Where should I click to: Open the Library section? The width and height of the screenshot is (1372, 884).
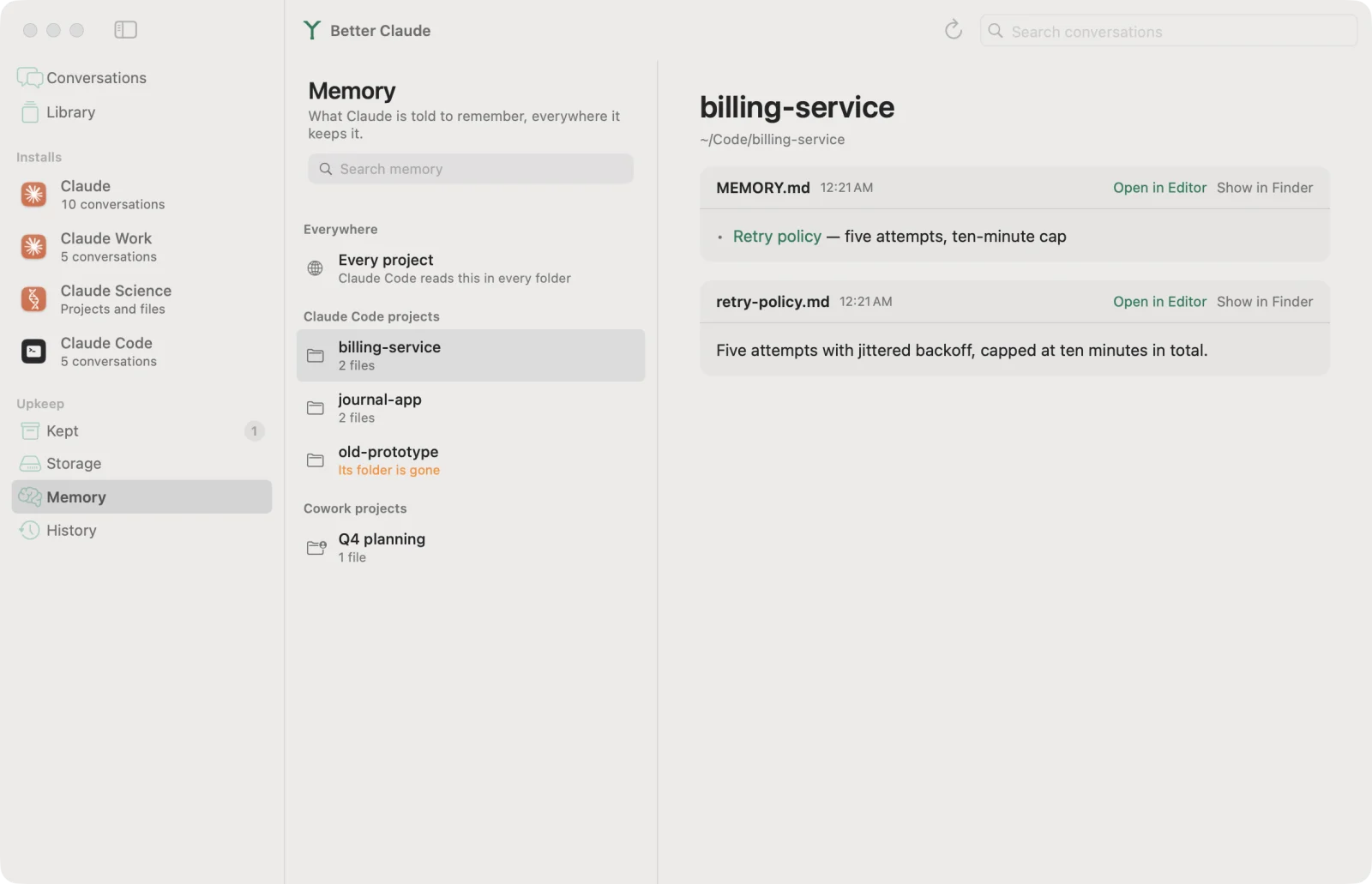[141, 112]
